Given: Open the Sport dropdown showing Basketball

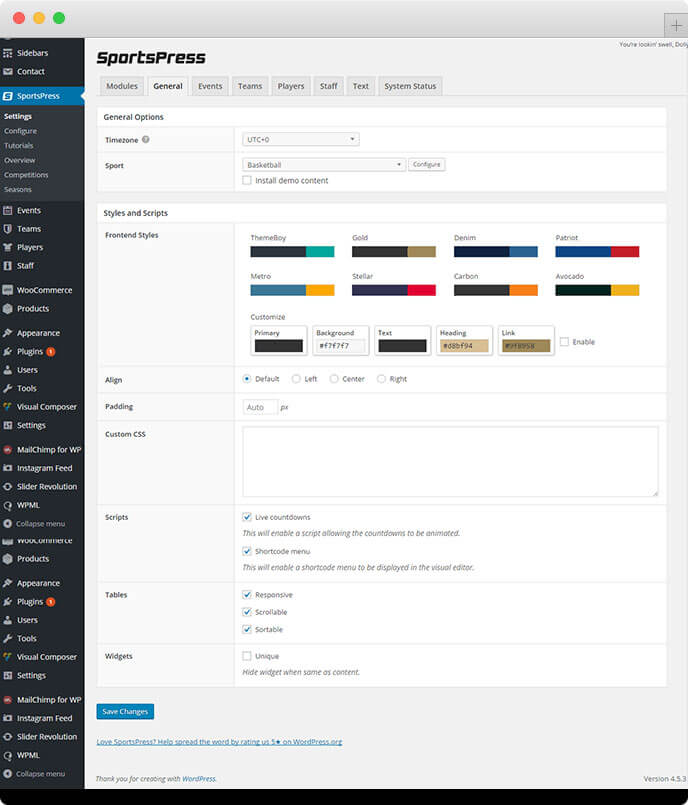Looking at the screenshot, I should (x=323, y=165).
